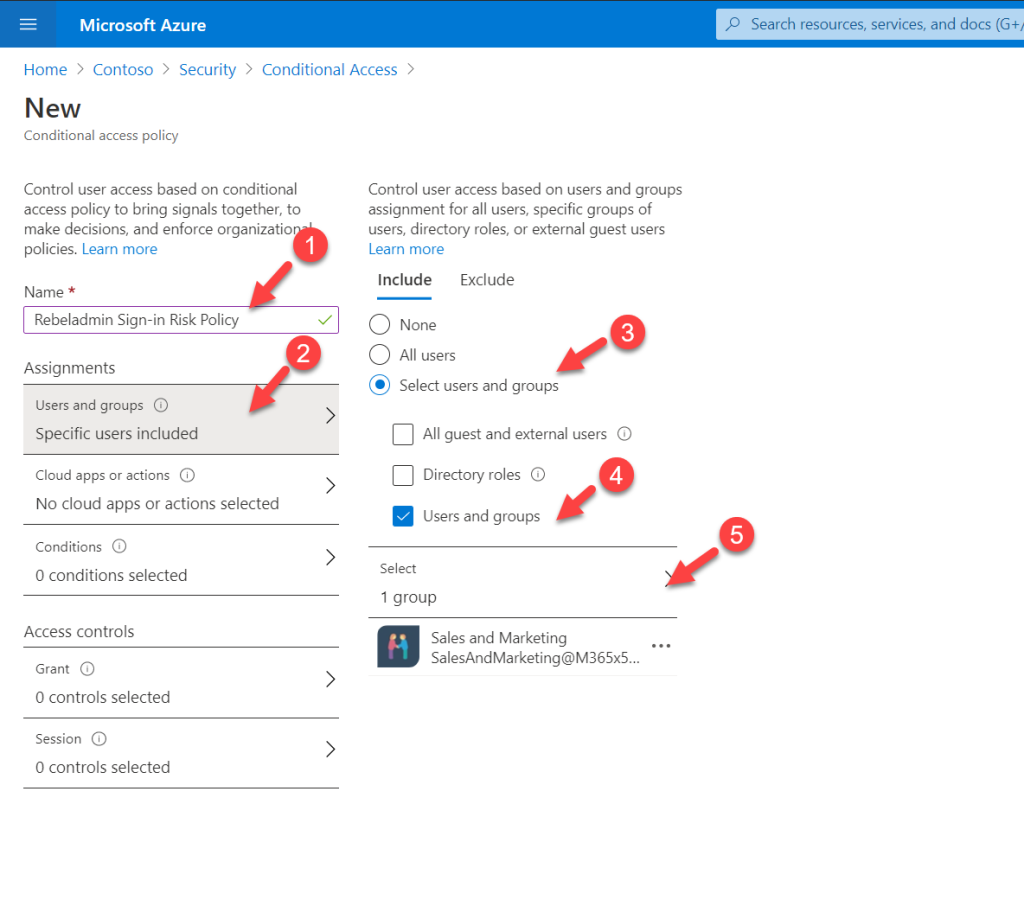Screen dimensions: 1024x900
Task: Switch to the Exclude tab
Action: pyautogui.click(x=487, y=280)
